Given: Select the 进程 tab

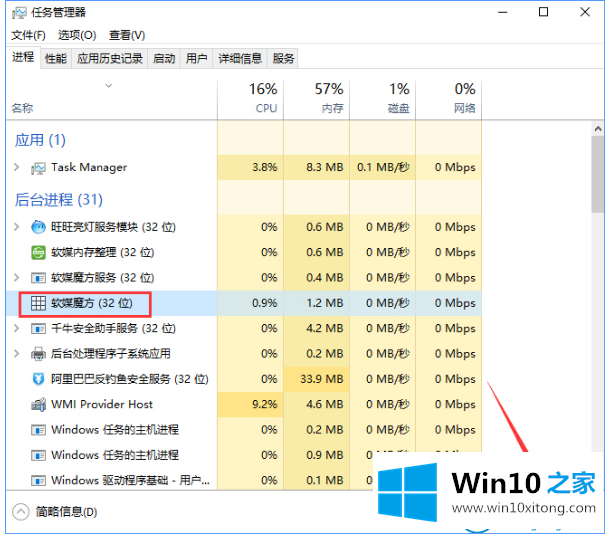Looking at the screenshot, I should (x=23, y=58).
